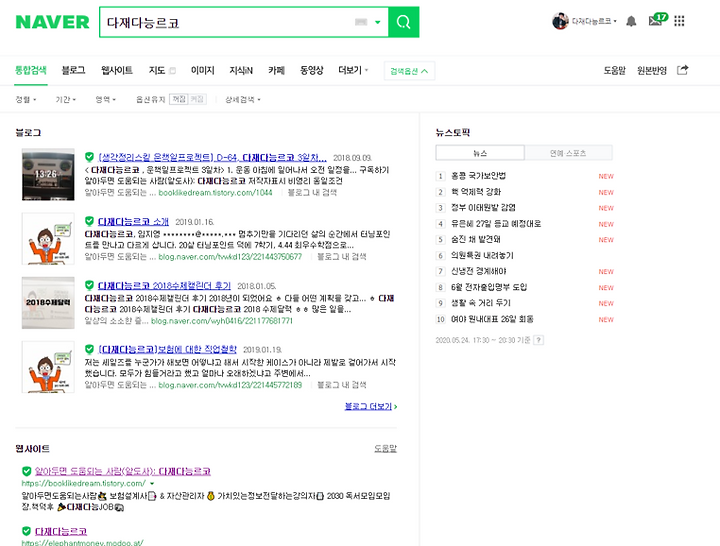Click the shield icon beside 2018수제캘린더 후기
Viewport: 720px width, 546px height.
tap(90, 285)
